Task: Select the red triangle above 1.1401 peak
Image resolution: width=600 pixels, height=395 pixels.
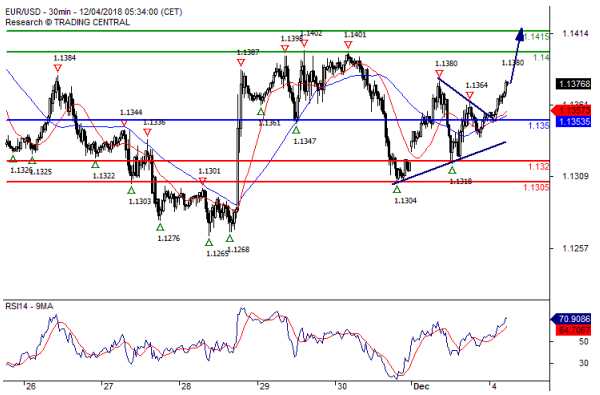Action: point(348,45)
